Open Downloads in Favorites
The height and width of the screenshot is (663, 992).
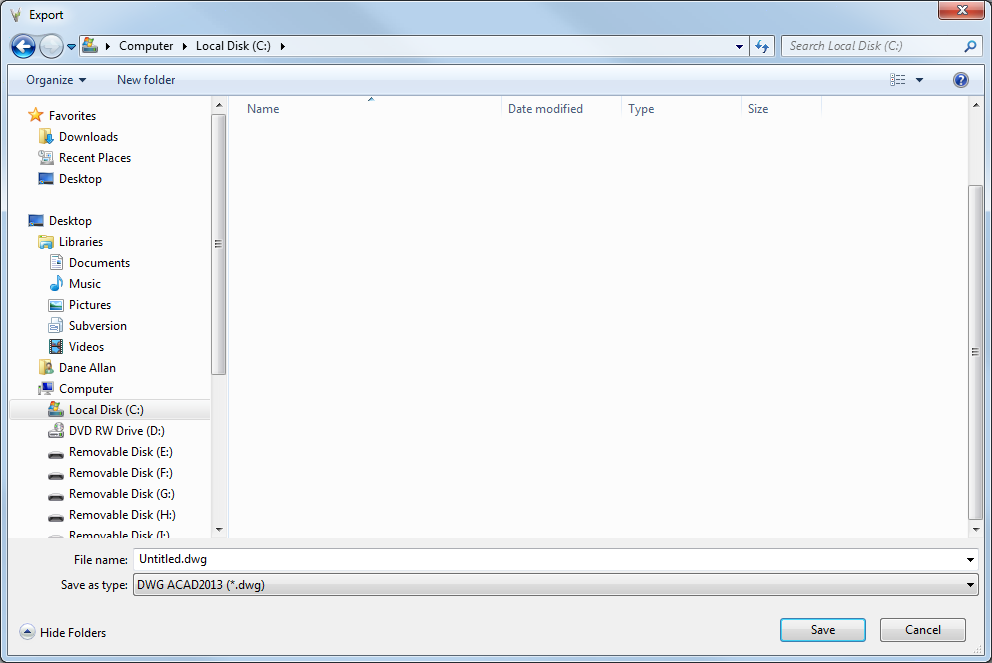pyautogui.click(x=89, y=137)
